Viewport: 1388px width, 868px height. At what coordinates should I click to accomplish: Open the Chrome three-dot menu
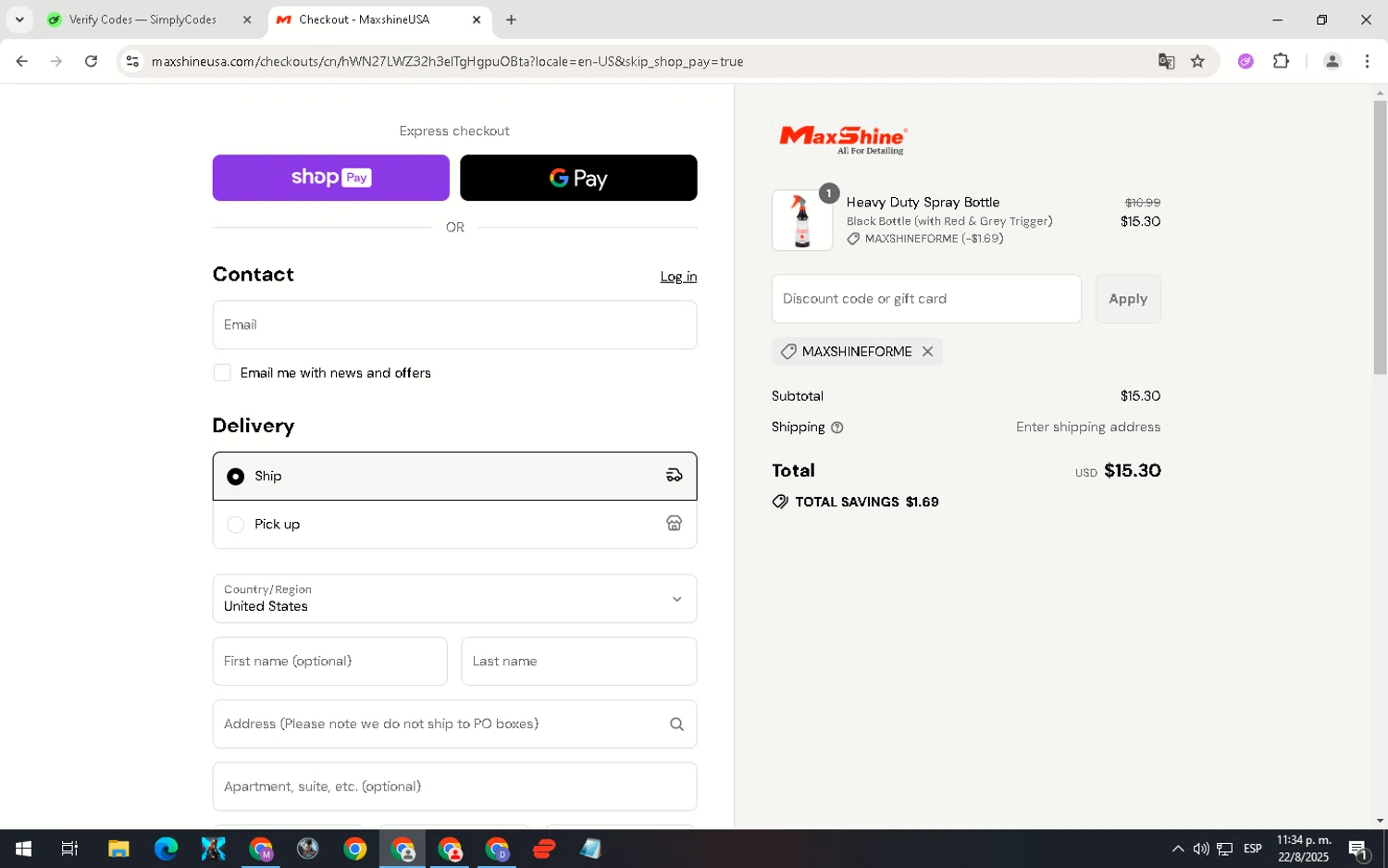[1367, 61]
